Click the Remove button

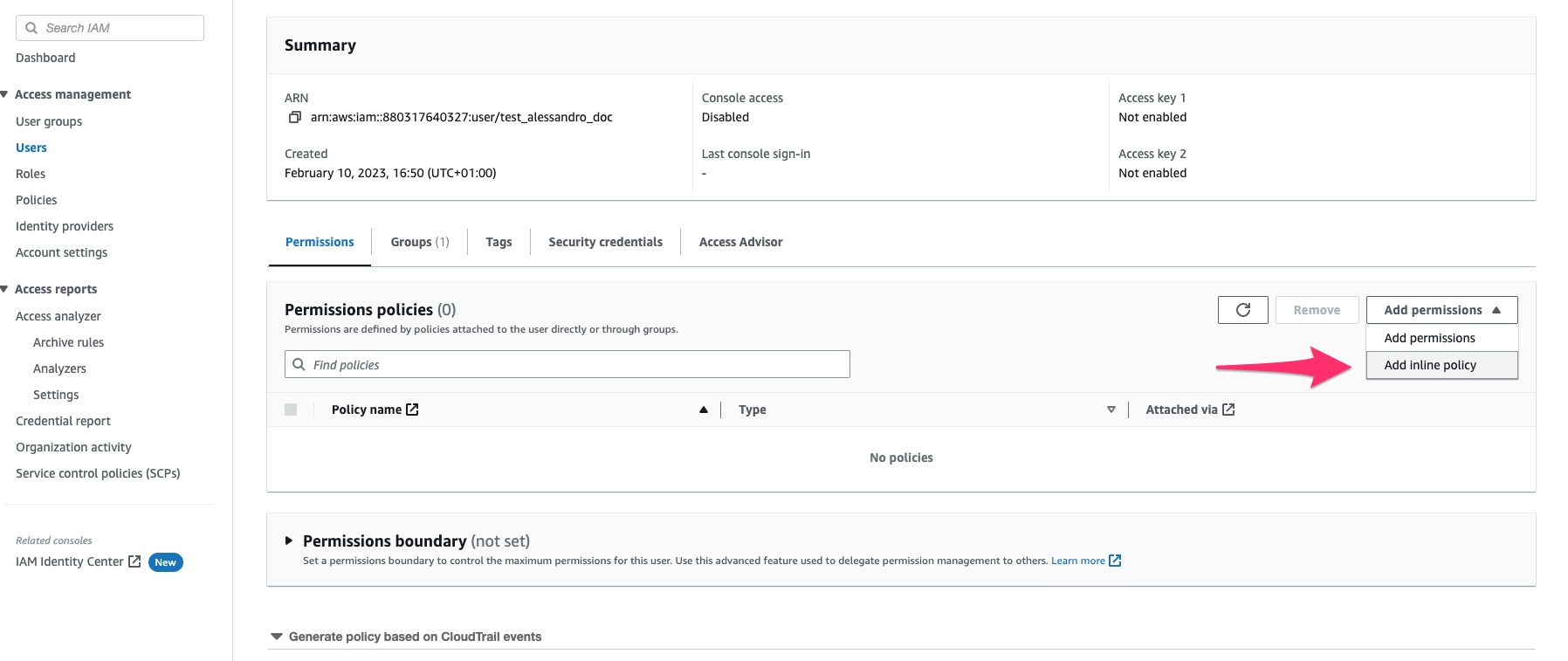1317,310
